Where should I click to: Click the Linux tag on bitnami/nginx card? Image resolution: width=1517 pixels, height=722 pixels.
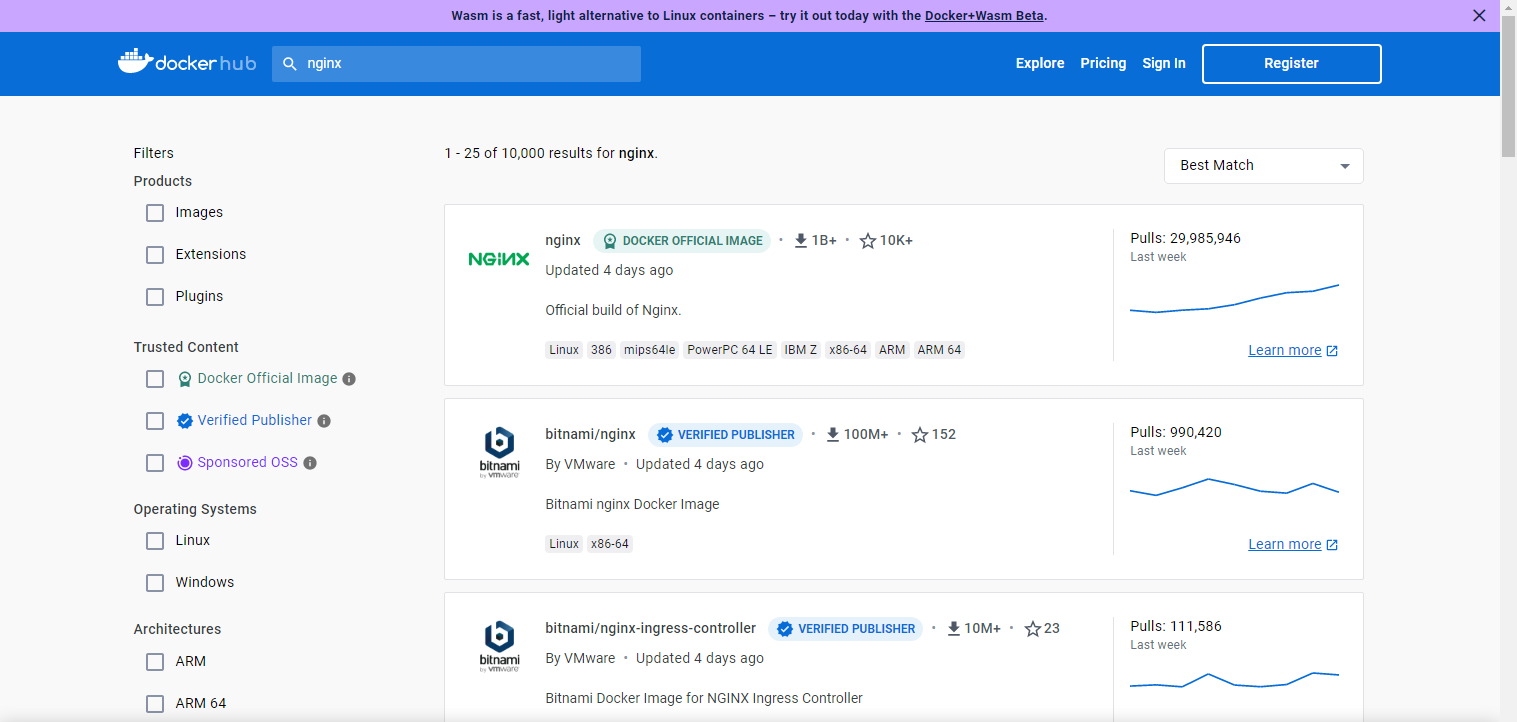coord(564,544)
